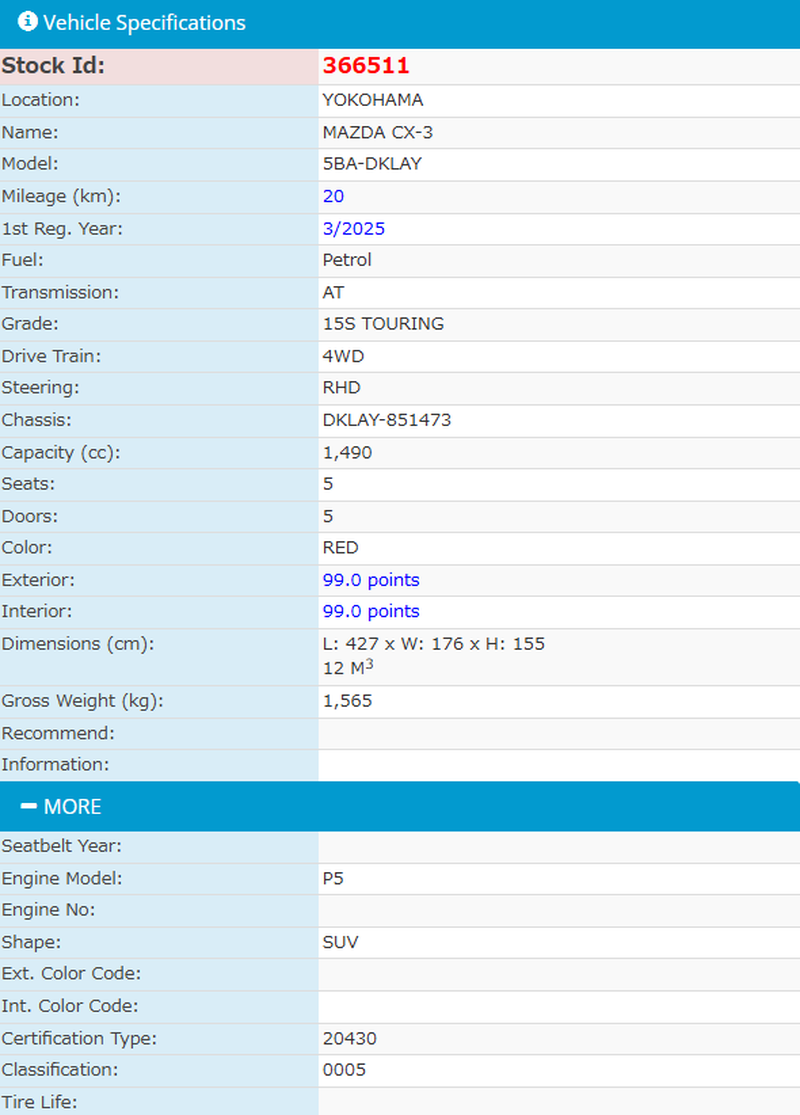Click Interior 99.0 points value
Image resolution: width=800 pixels, height=1115 pixels.
pos(371,612)
